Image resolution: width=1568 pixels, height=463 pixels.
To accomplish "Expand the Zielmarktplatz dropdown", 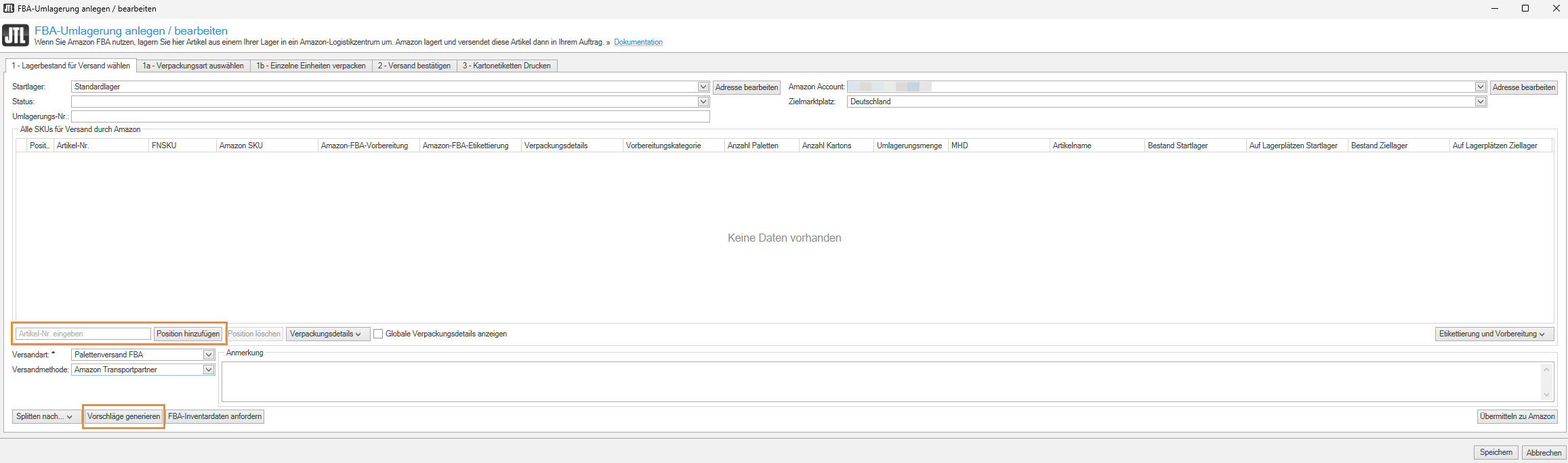I will (1480, 102).
